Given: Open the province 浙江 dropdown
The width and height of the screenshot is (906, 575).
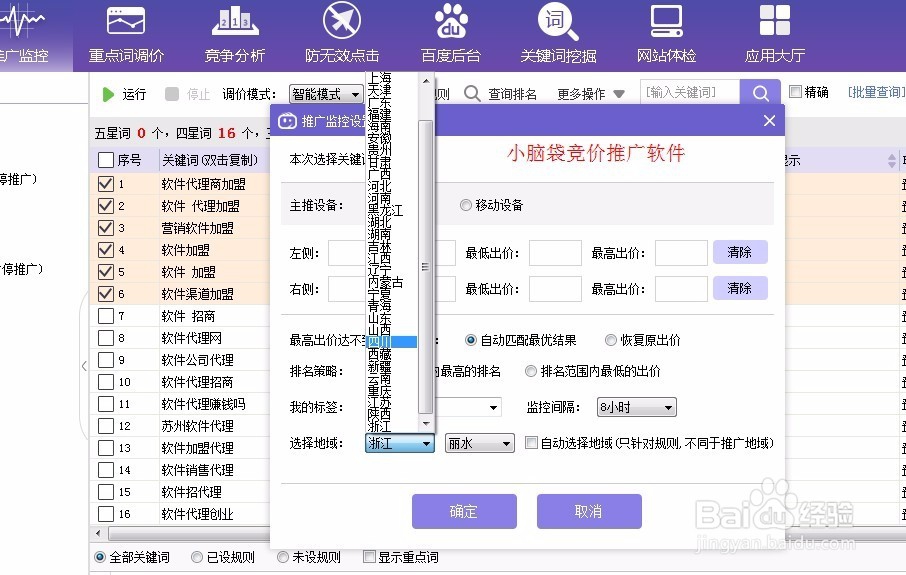Looking at the screenshot, I should click(400, 443).
